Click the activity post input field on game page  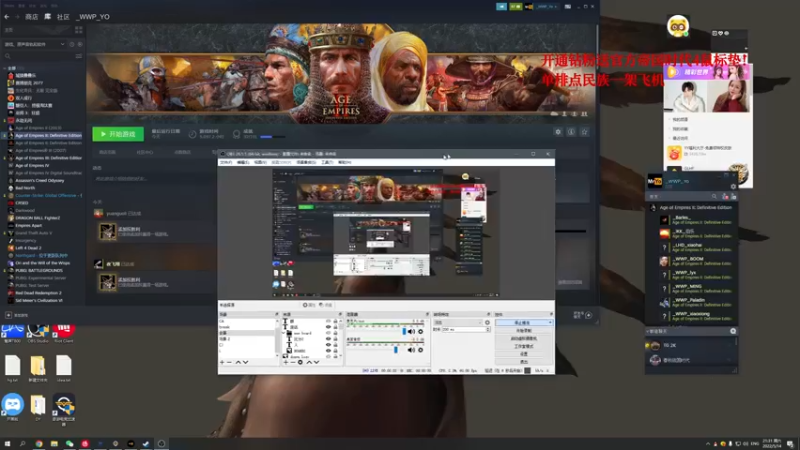click(153, 179)
